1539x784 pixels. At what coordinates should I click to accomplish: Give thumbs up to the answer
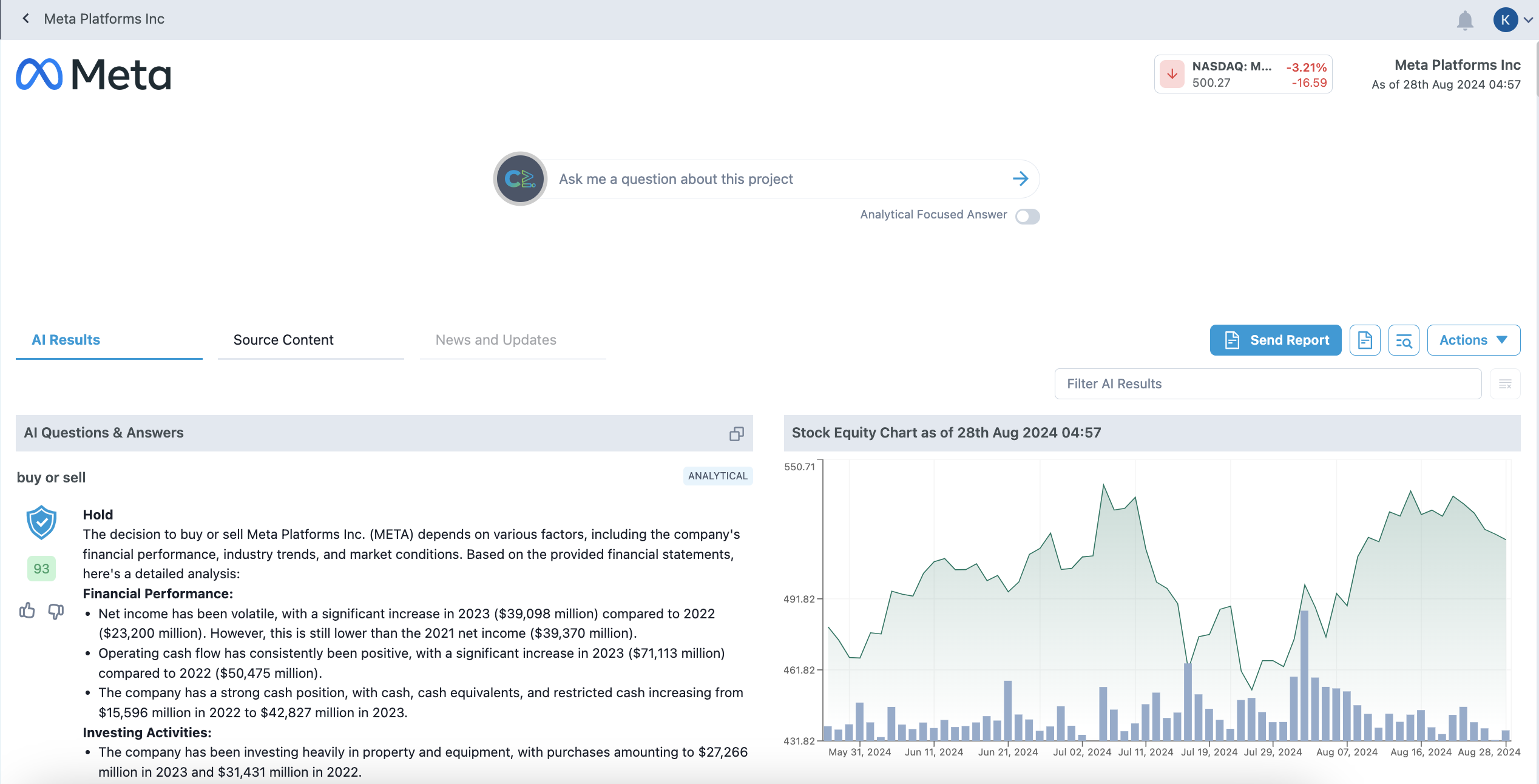(x=27, y=610)
